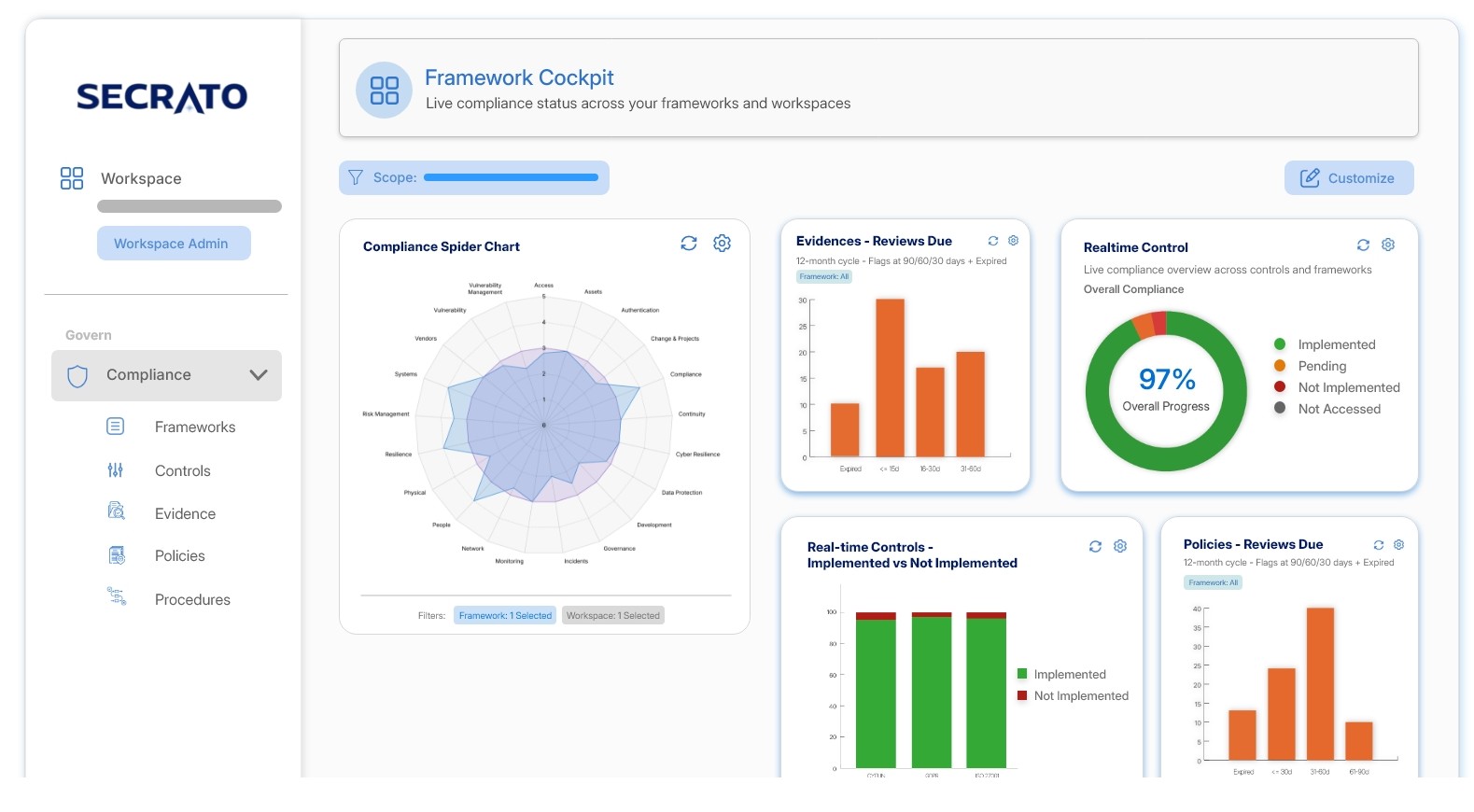
Task: Click the Overall Compliance label
Action: point(1133,289)
